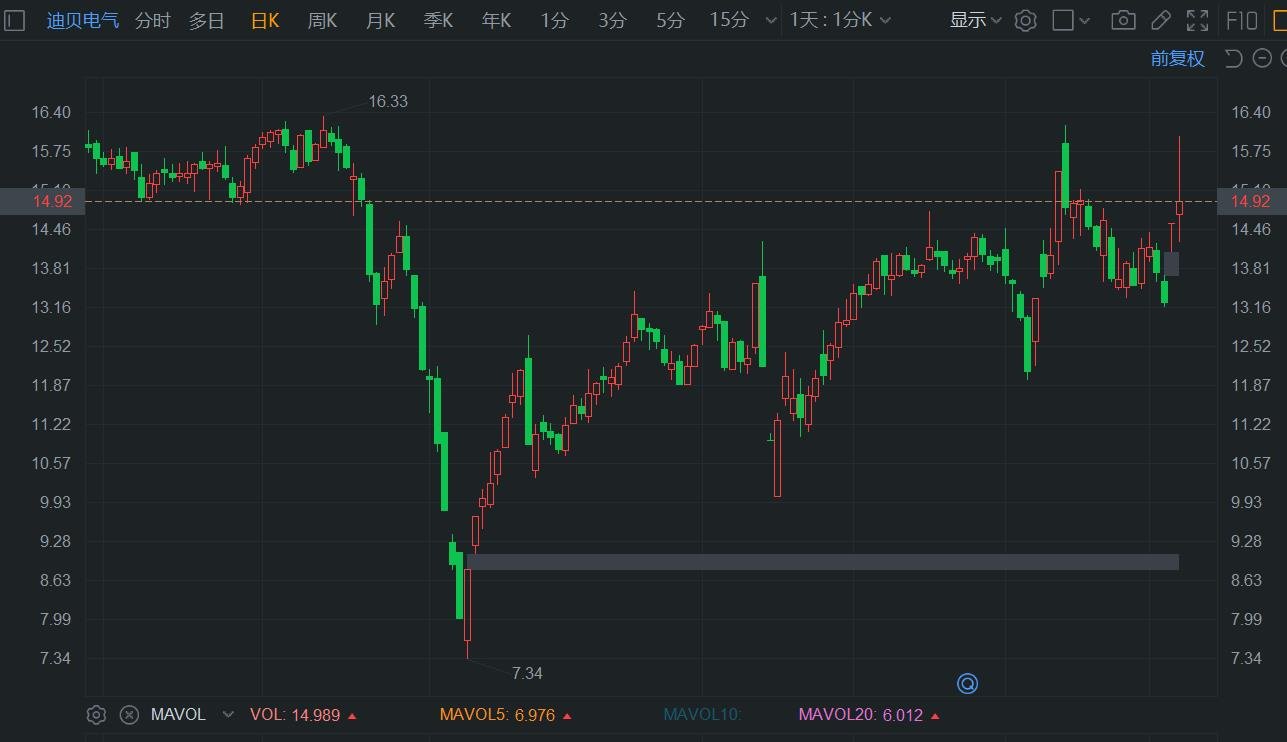This screenshot has height=742, width=1287.
Task: Select the 月K monthly tab
Action: pyautogui.click(x=380, y=20)
